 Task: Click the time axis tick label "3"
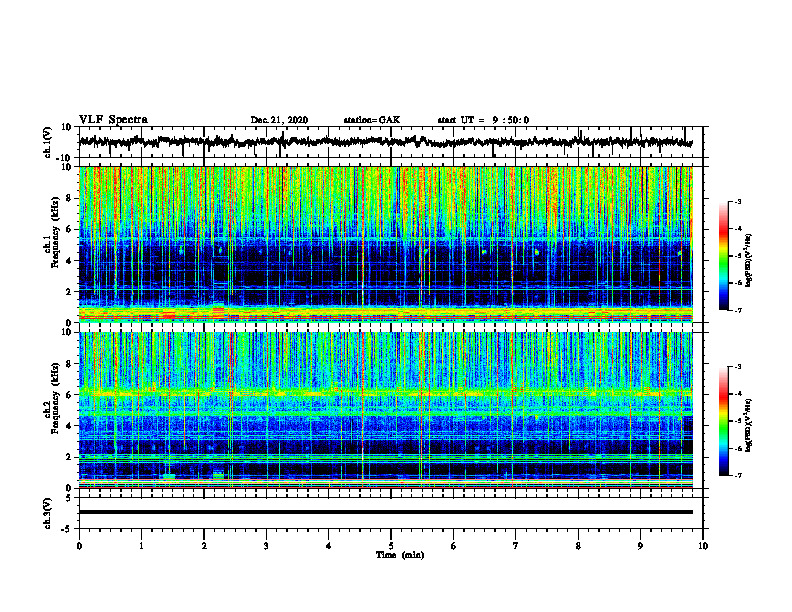[266, 546]
